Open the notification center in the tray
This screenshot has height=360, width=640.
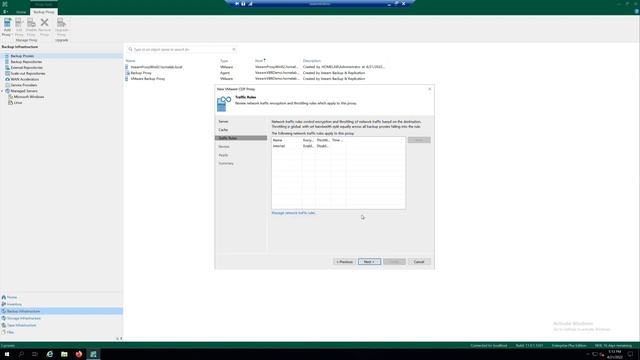(x=631, y=354)
